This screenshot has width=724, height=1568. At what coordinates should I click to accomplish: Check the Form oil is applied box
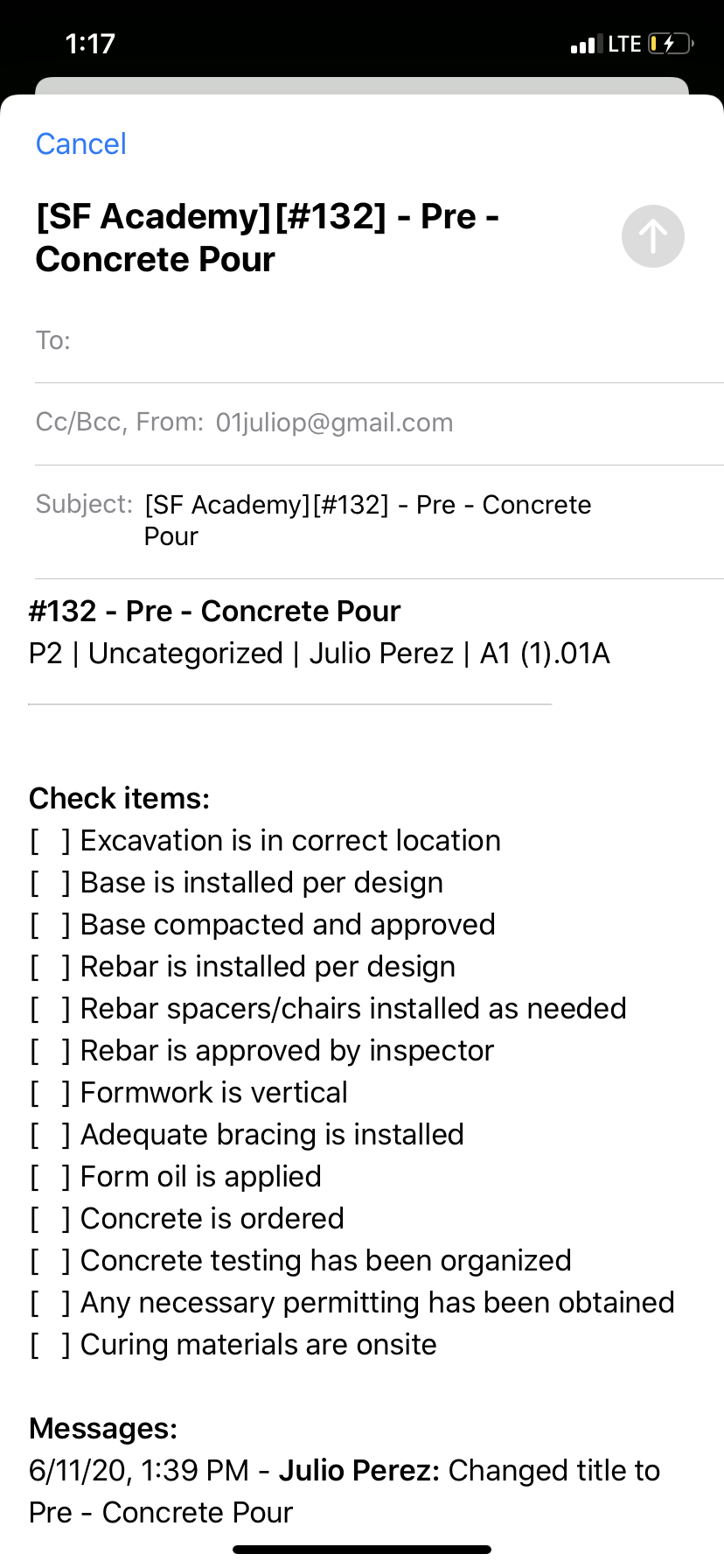[50, 1177]
